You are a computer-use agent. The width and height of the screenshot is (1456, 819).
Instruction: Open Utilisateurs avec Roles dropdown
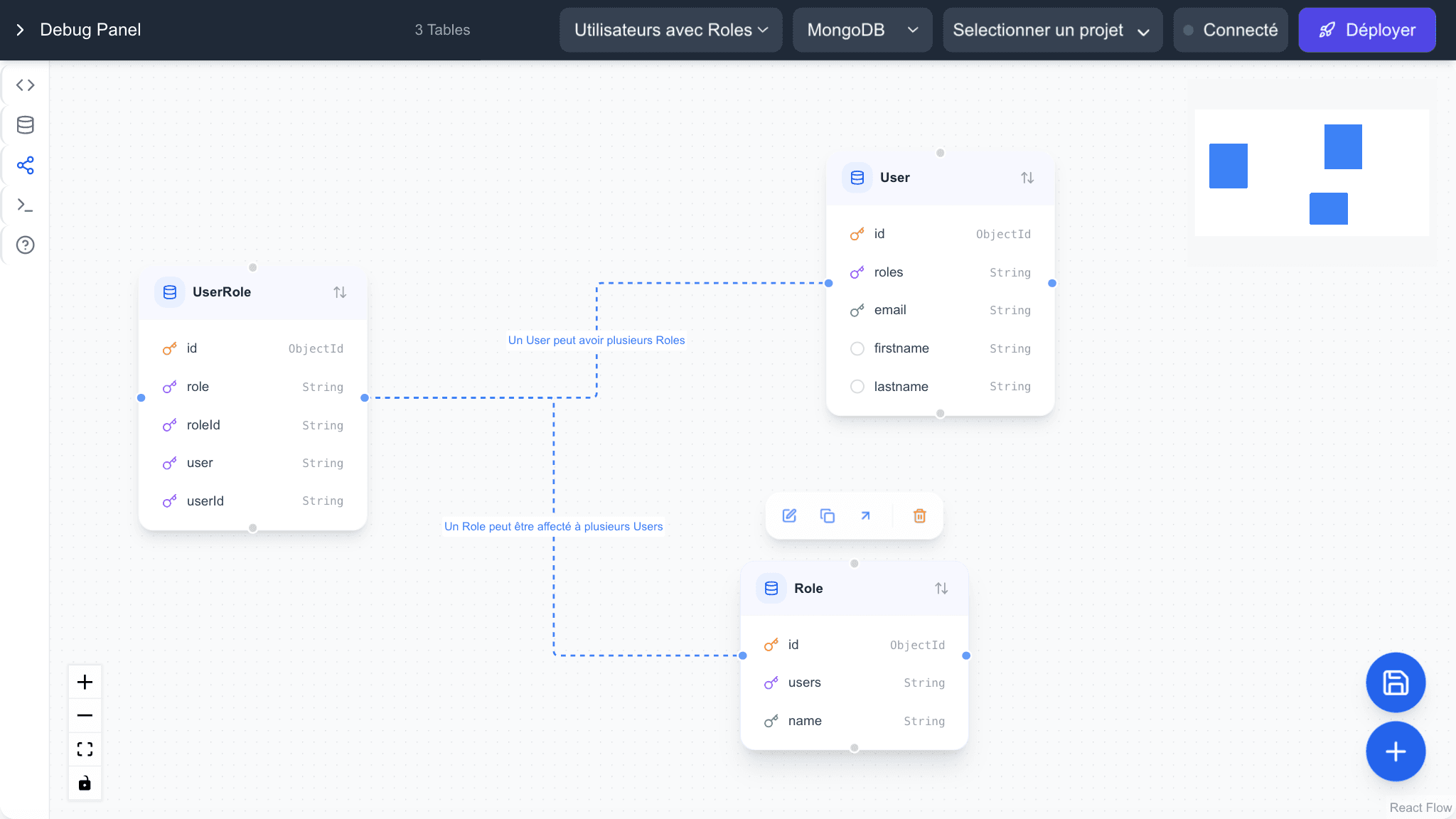[x=670, y=30]
